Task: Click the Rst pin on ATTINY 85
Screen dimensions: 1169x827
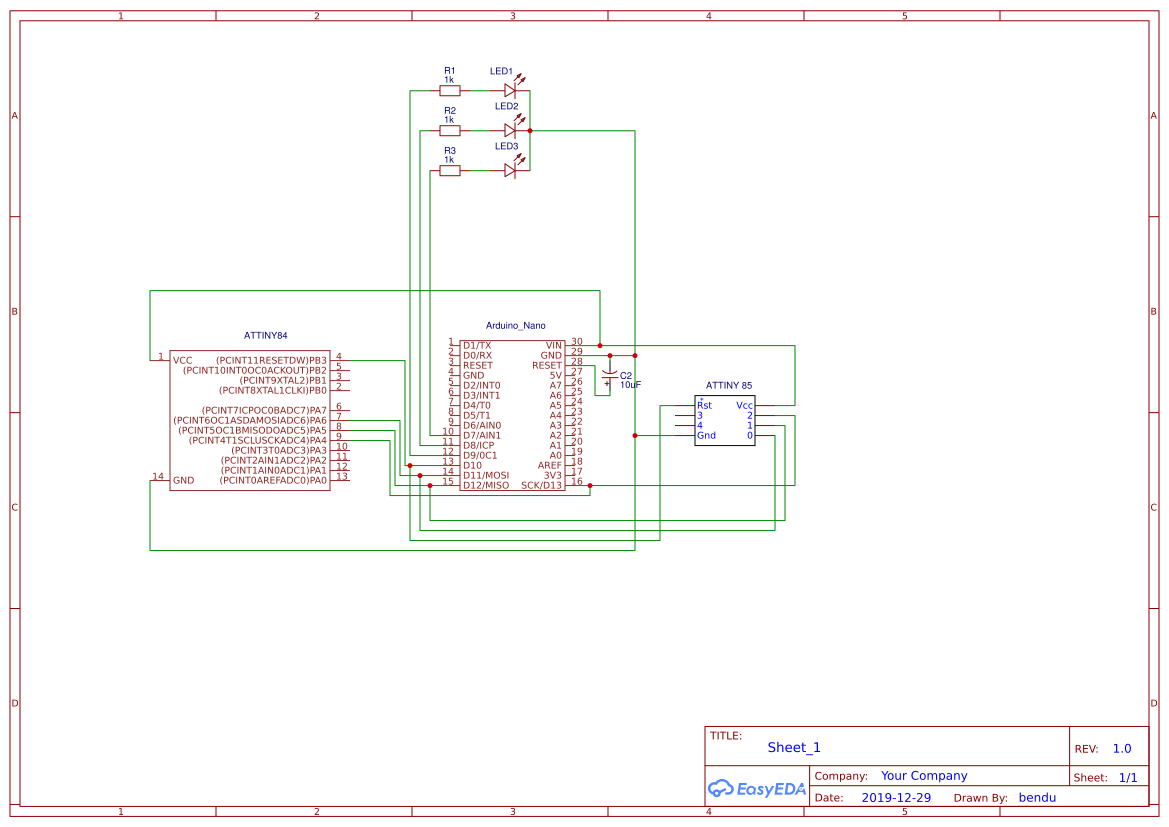Action: [704, 406]
